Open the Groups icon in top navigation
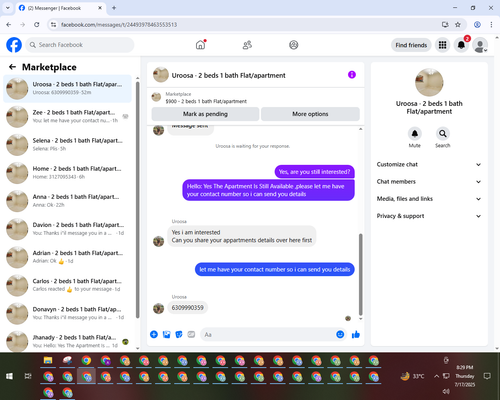 pyautogui.click(x=294, y=45)
